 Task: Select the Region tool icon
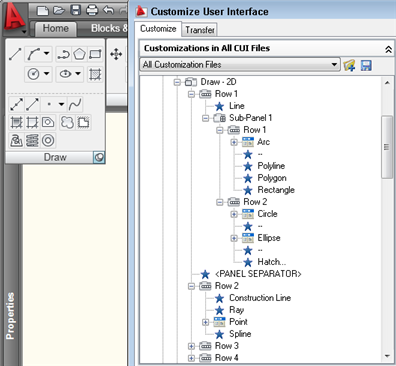click(x=48, y=123)
